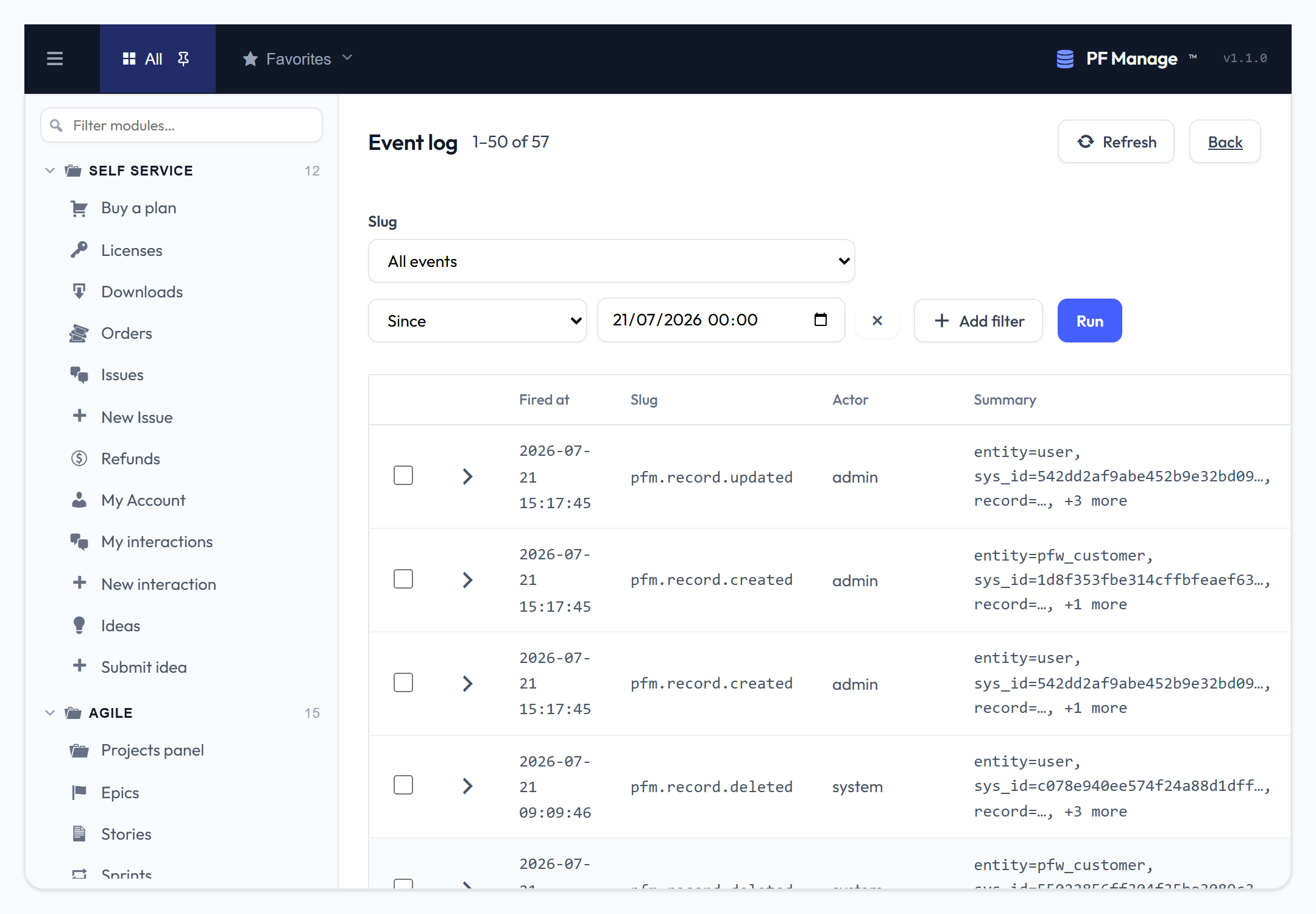This screenshot has width=1316, height=914.
Task: Open the Epics module
Action: (120, 793)
